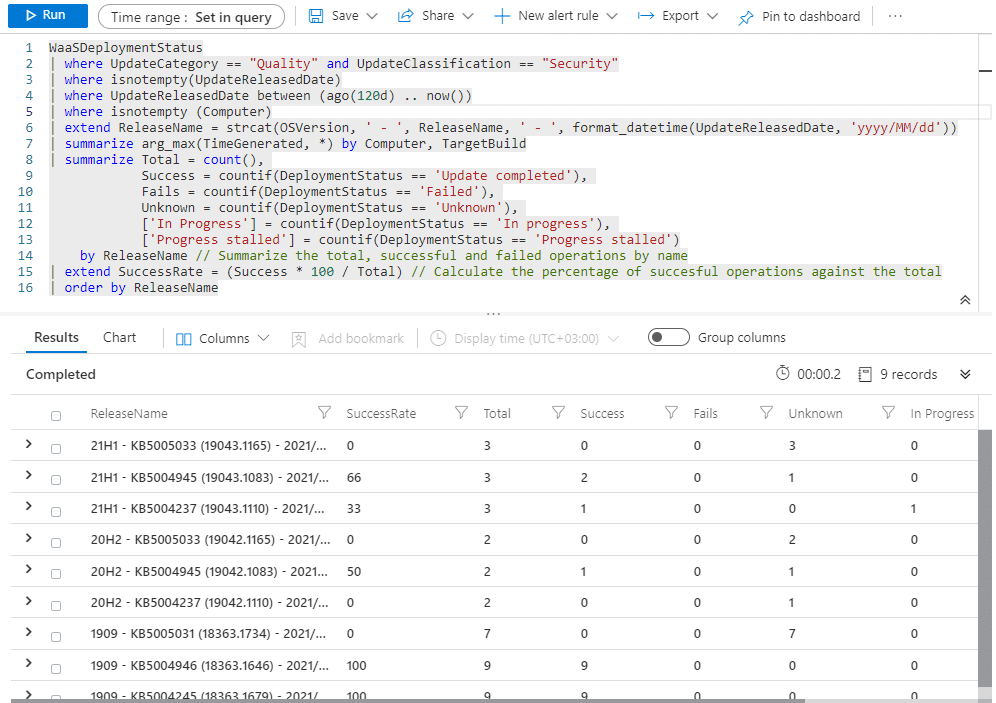Click query line 1 WaaSDeploymentStatus
The width and height of the screenshot is (996, 703).
click(126, 48)
